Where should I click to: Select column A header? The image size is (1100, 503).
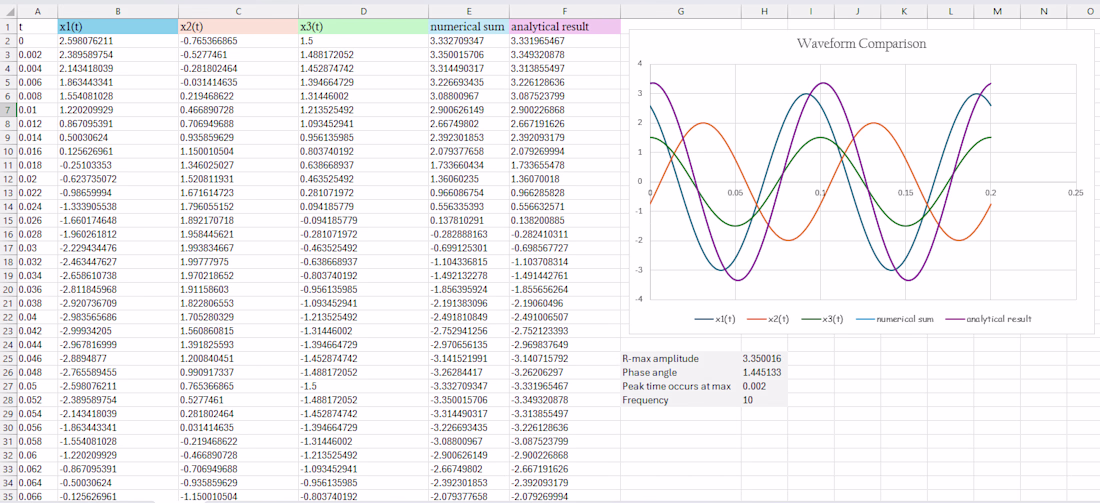pyautogui.click(x=36, y=11)
